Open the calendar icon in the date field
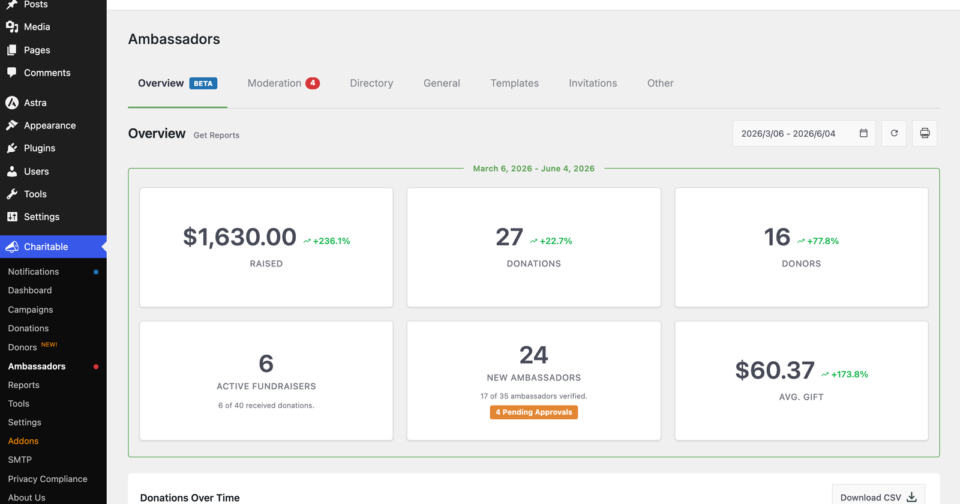The image size is (960, 504). tap(863, 133)
